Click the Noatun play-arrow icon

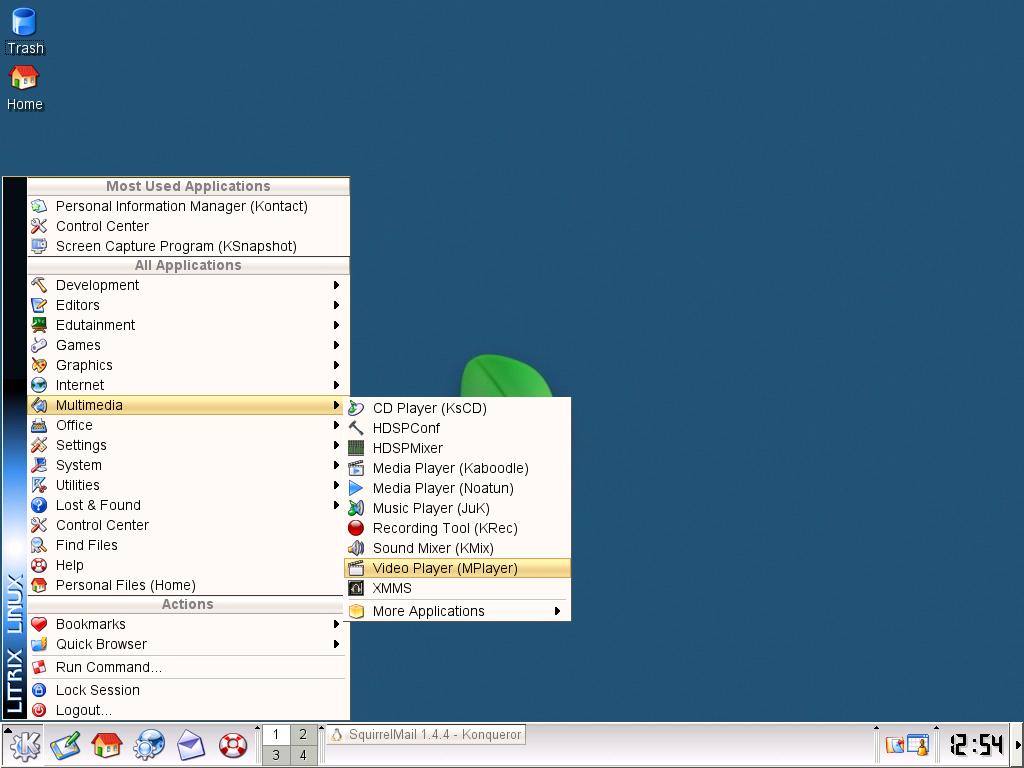(356, 488)
